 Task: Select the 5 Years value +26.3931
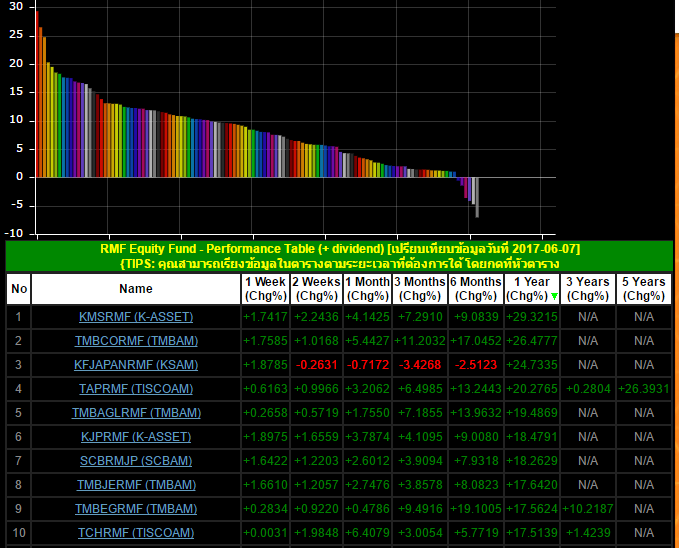click(x=644, y=389)
